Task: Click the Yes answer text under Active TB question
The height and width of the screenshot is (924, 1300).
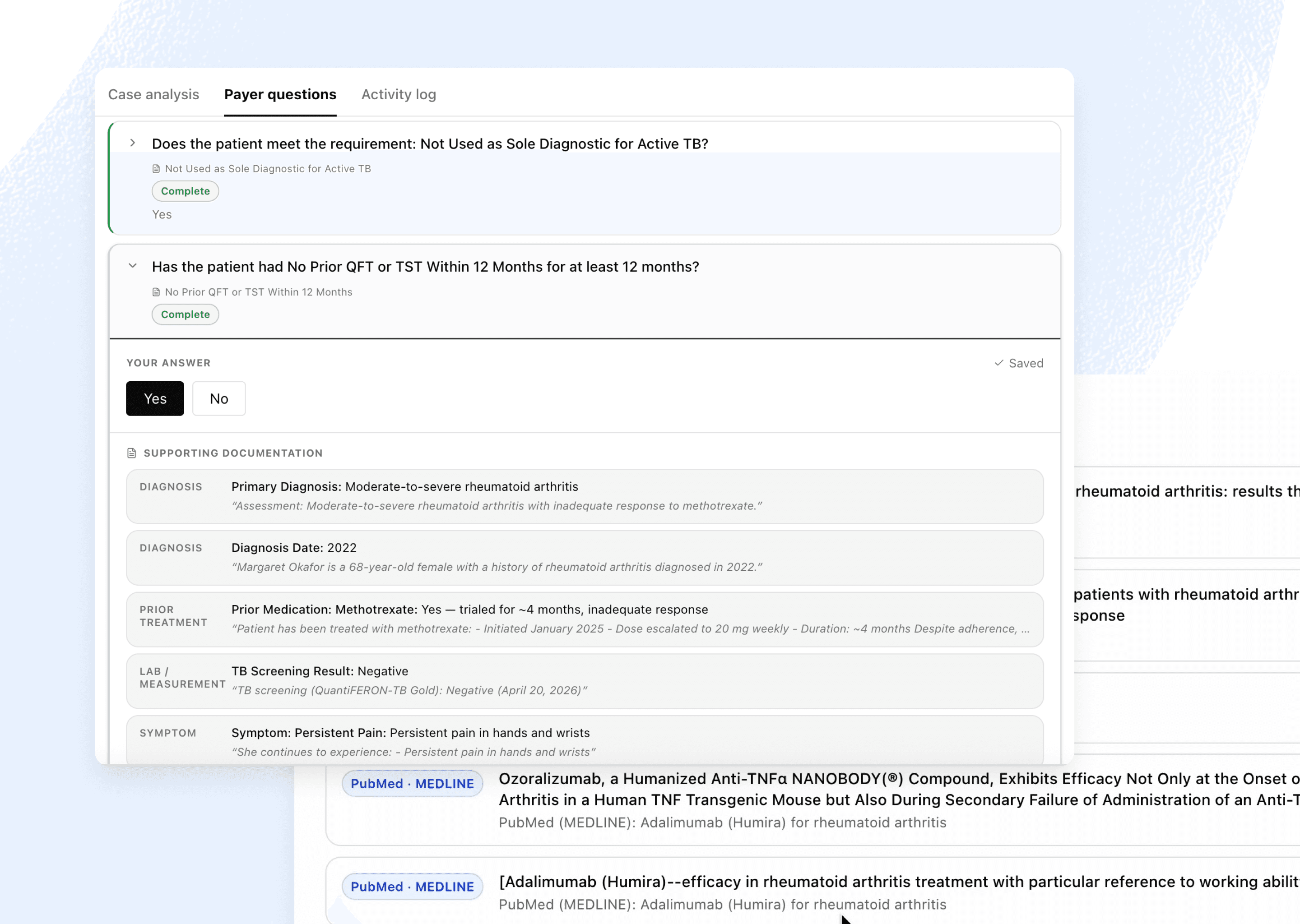Action: (162, 214)
